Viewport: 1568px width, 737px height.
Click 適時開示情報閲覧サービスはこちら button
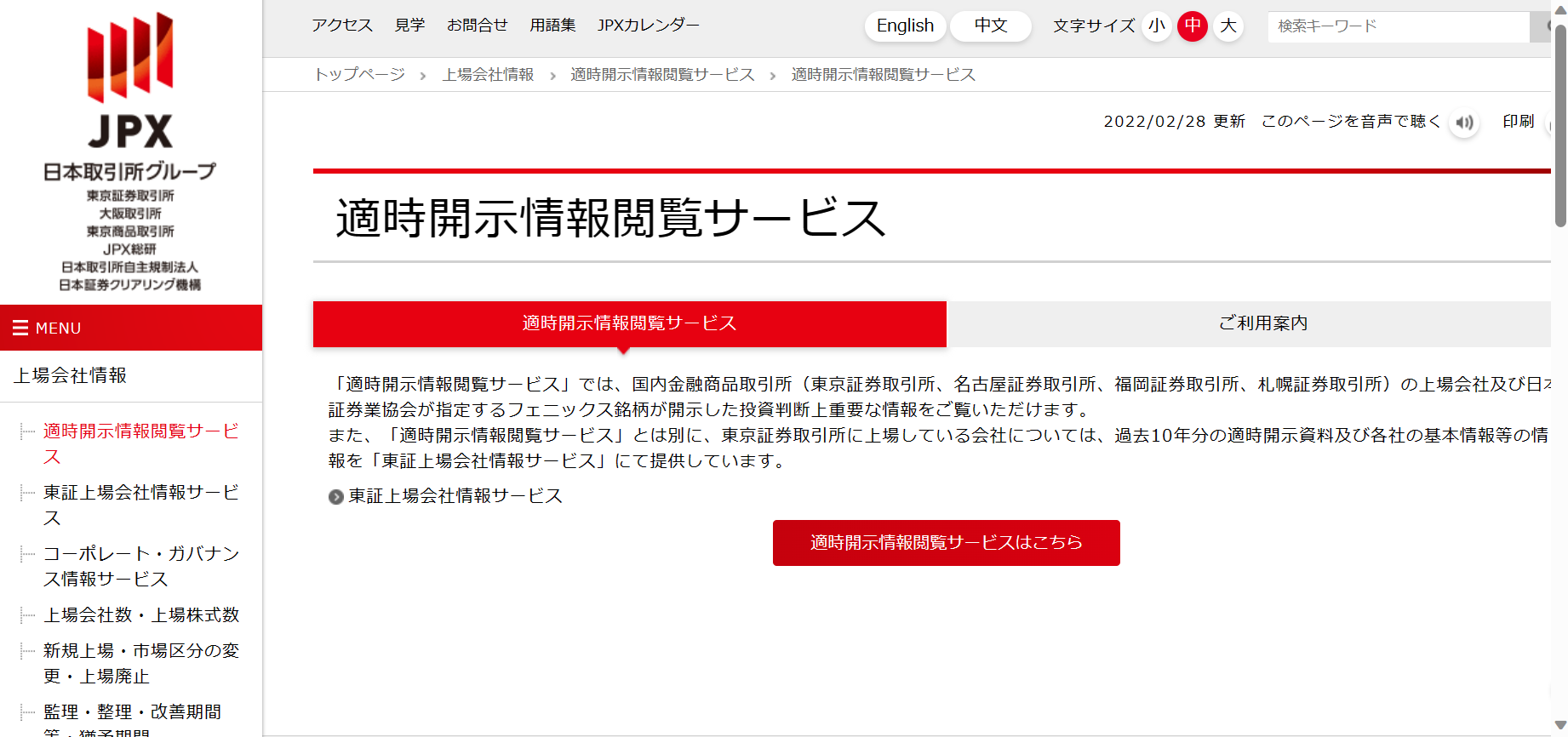click(x=947, y=543)
